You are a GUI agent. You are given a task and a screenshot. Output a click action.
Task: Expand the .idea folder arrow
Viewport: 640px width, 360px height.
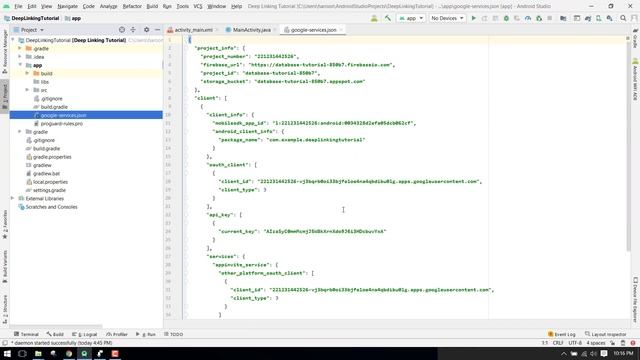[x=20, y=57]
